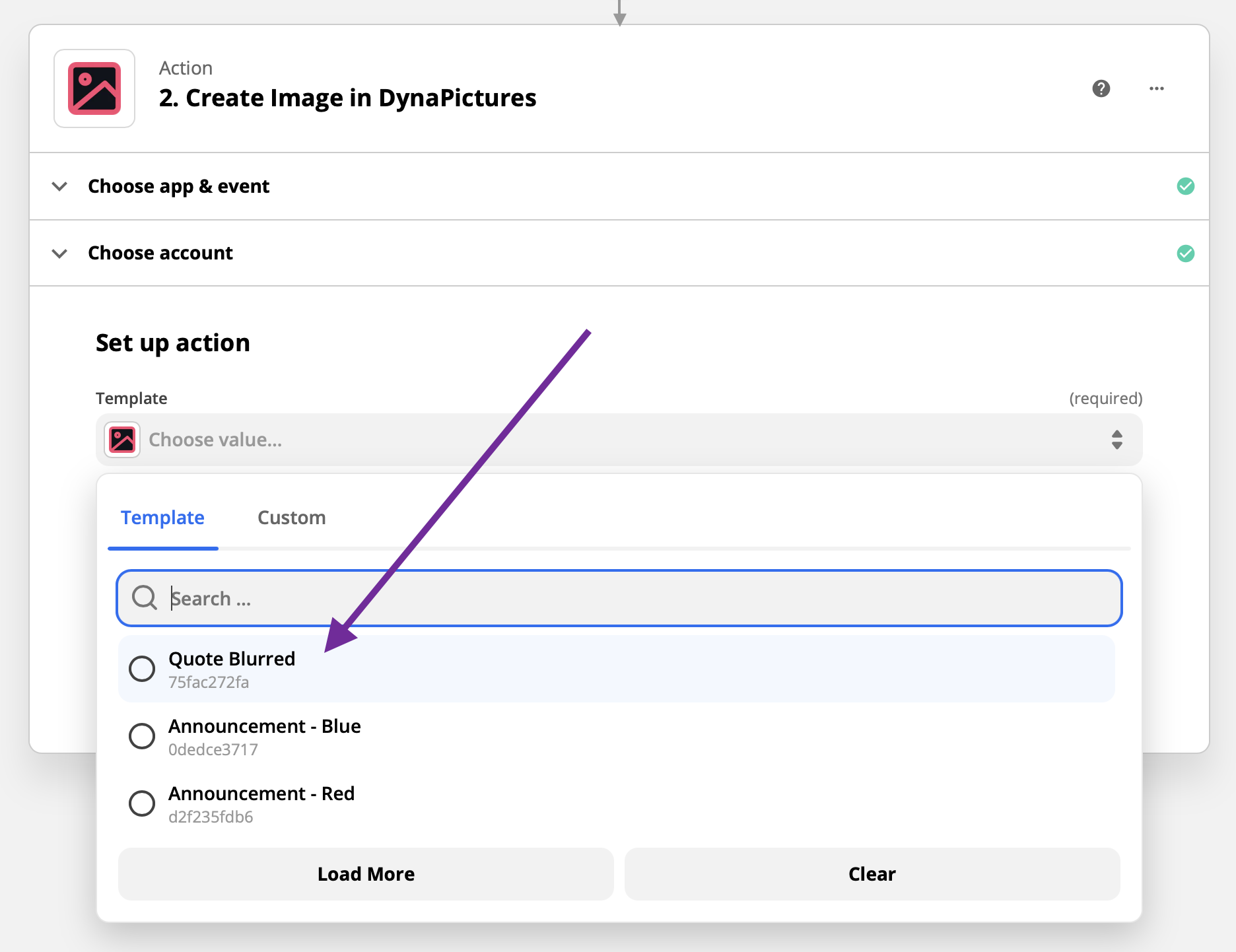Image resolution: width=1236 pixels, height=952 pixels.
Task: Click the magnifier icon in the search box
Action: [145, 598]
